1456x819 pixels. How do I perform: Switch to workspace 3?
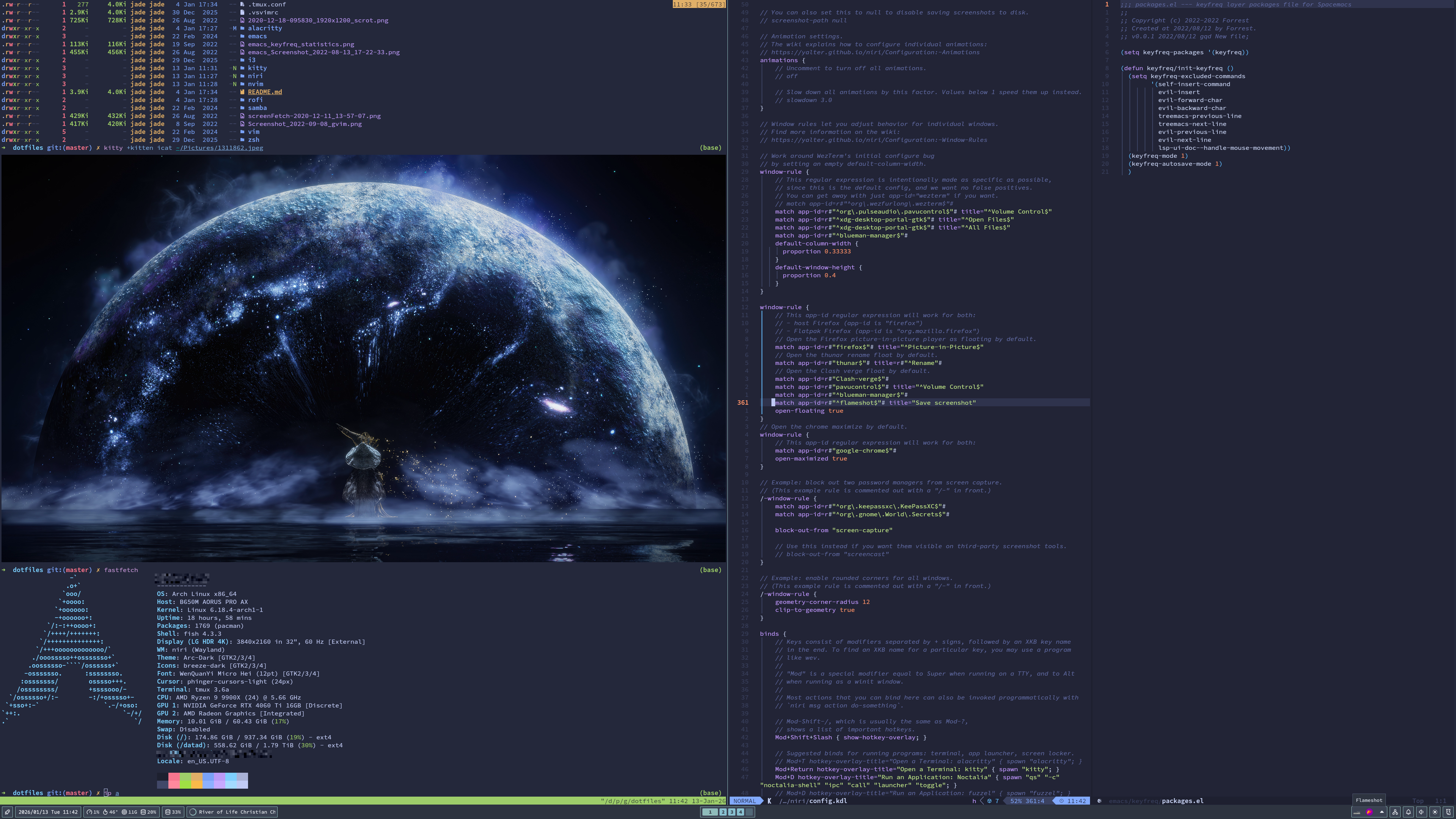coord(731,812)
